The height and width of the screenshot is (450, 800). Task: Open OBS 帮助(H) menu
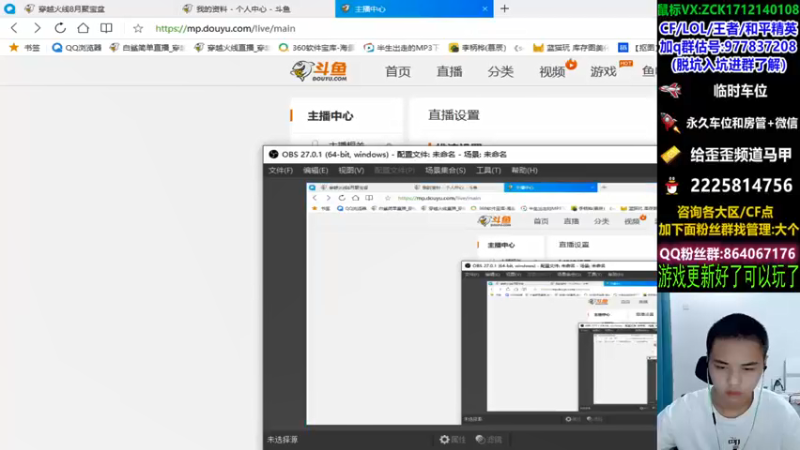pos(524,170)
